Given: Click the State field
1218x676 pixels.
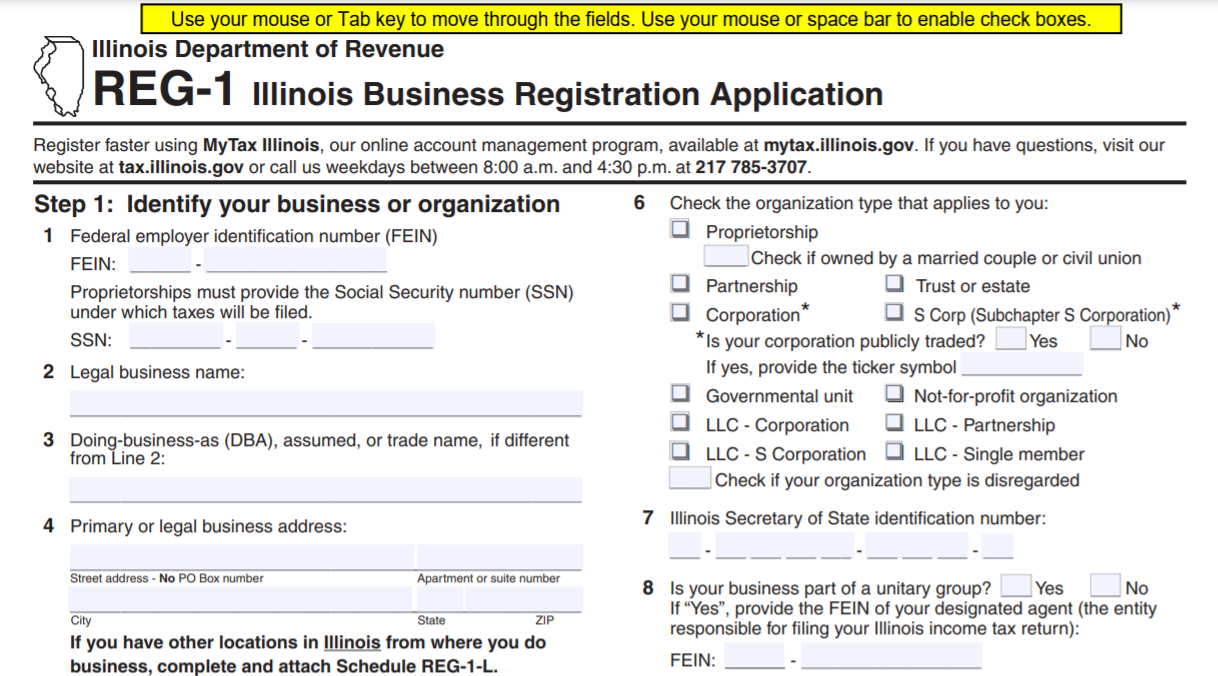Looking at the screenshot, I should click(440, 599).
